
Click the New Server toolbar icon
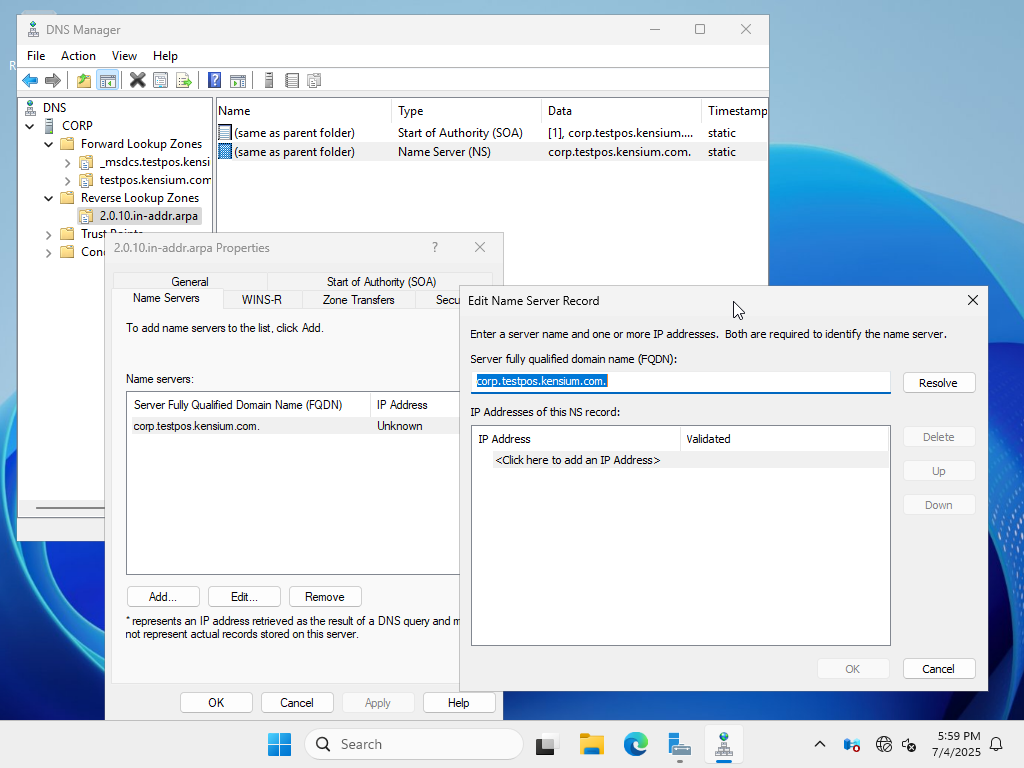click(x=268, y=80)
